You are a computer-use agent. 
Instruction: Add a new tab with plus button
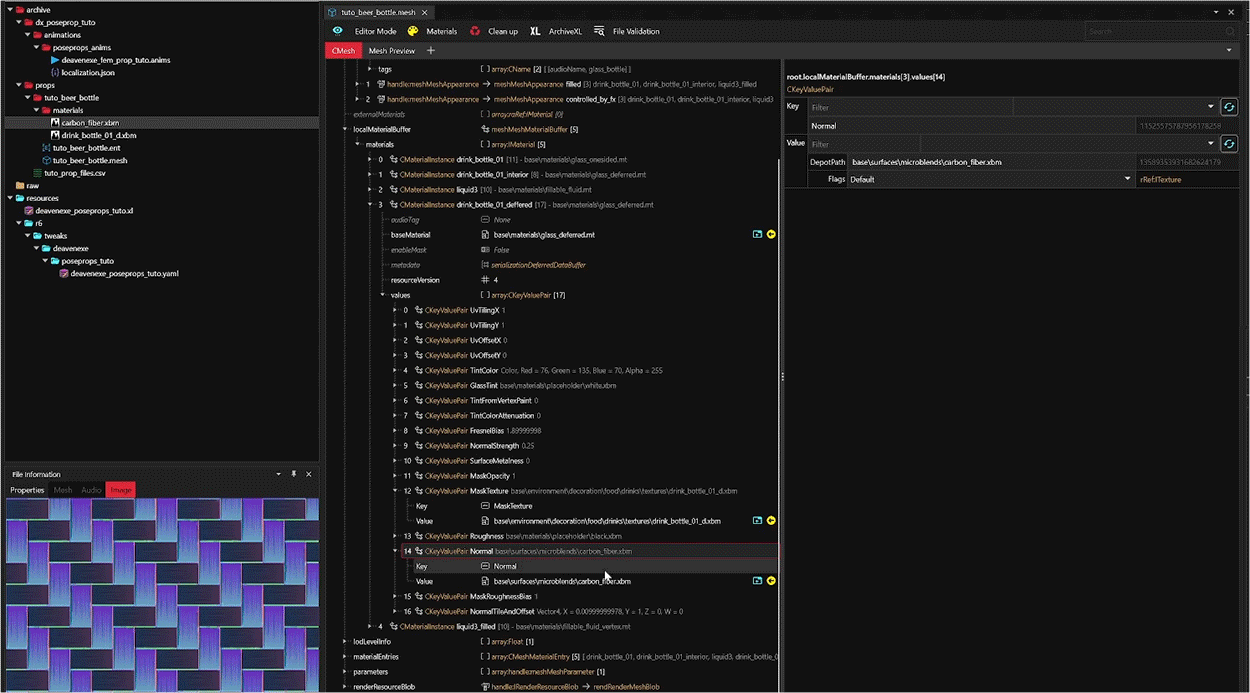click(431, 50)
